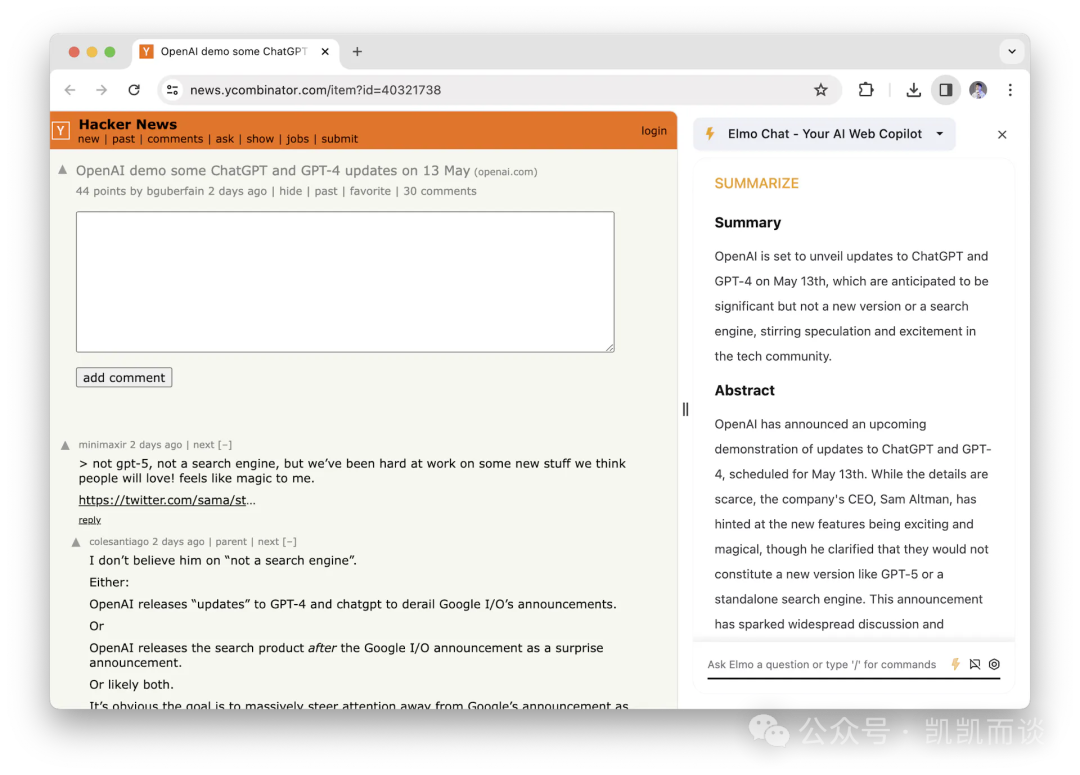Open the '30 comments' link
Screen dimensions: 1080x775
439,192
